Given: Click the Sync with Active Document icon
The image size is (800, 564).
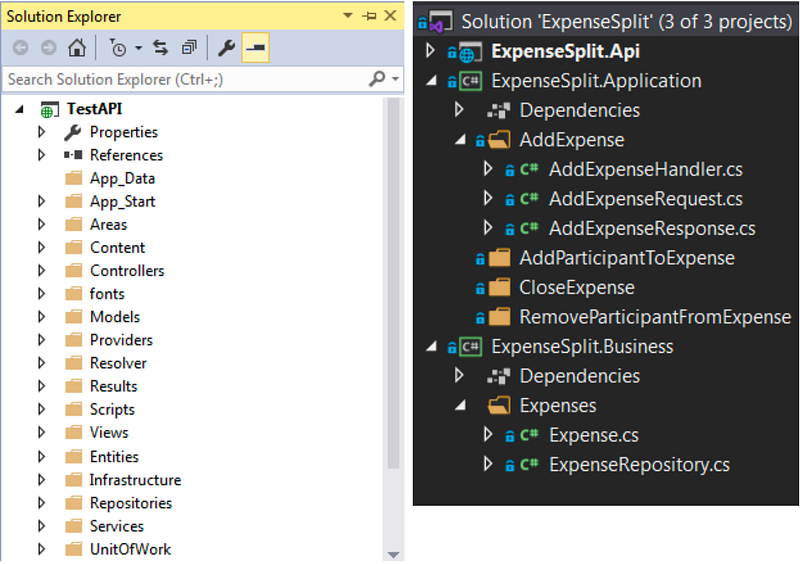Looking at the screenshot, I should tap(161, 48).
